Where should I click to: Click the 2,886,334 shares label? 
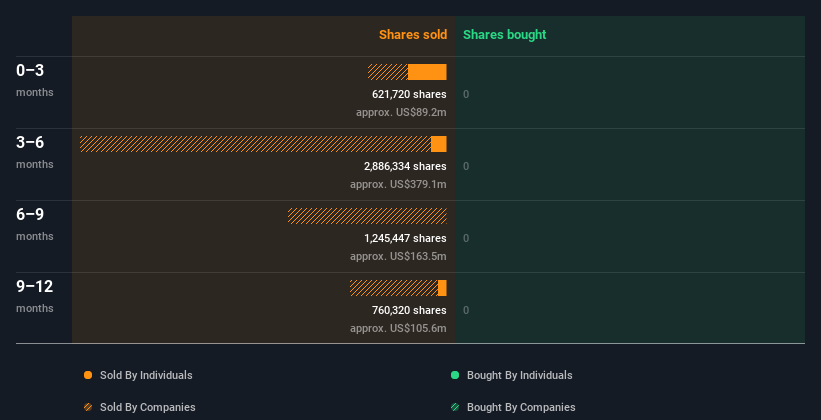[x=405, y=166]
